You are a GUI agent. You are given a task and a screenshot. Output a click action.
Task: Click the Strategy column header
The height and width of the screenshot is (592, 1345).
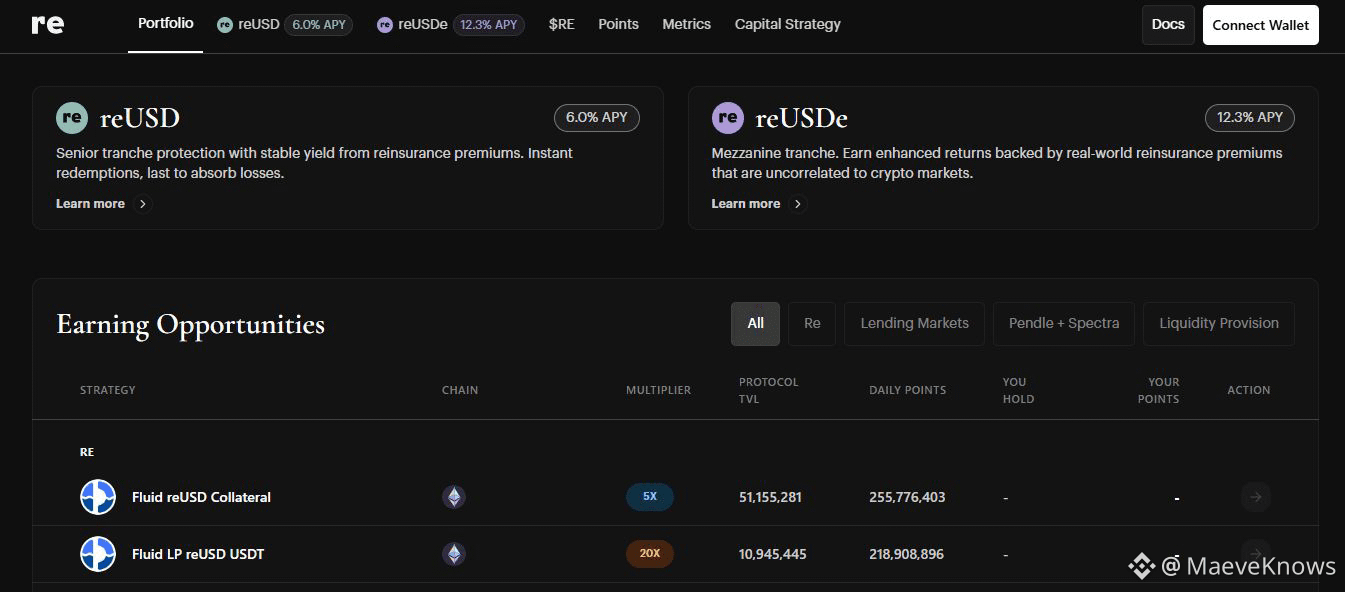click(x=107, y=390)
